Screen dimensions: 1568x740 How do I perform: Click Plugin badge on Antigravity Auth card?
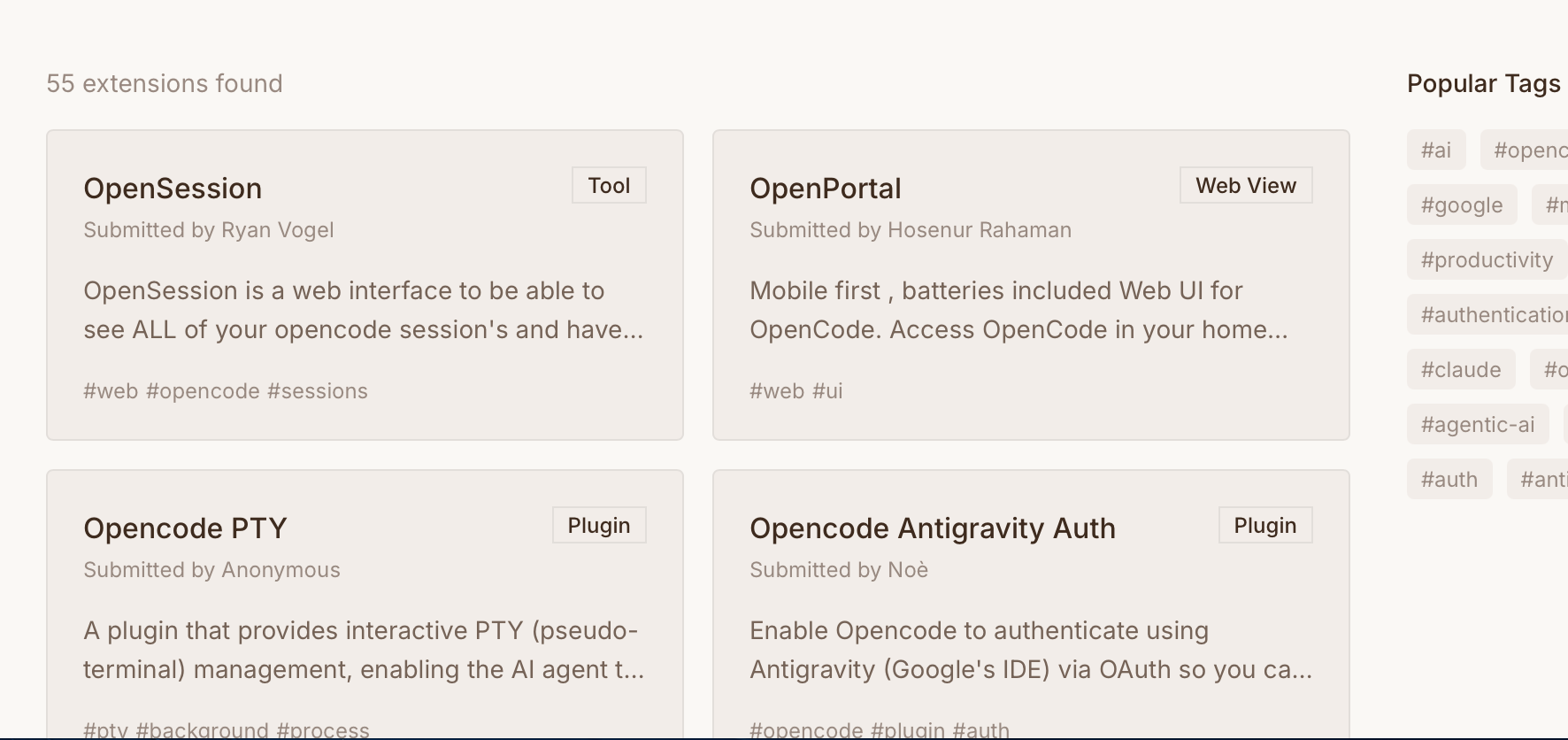point(1264,526)
